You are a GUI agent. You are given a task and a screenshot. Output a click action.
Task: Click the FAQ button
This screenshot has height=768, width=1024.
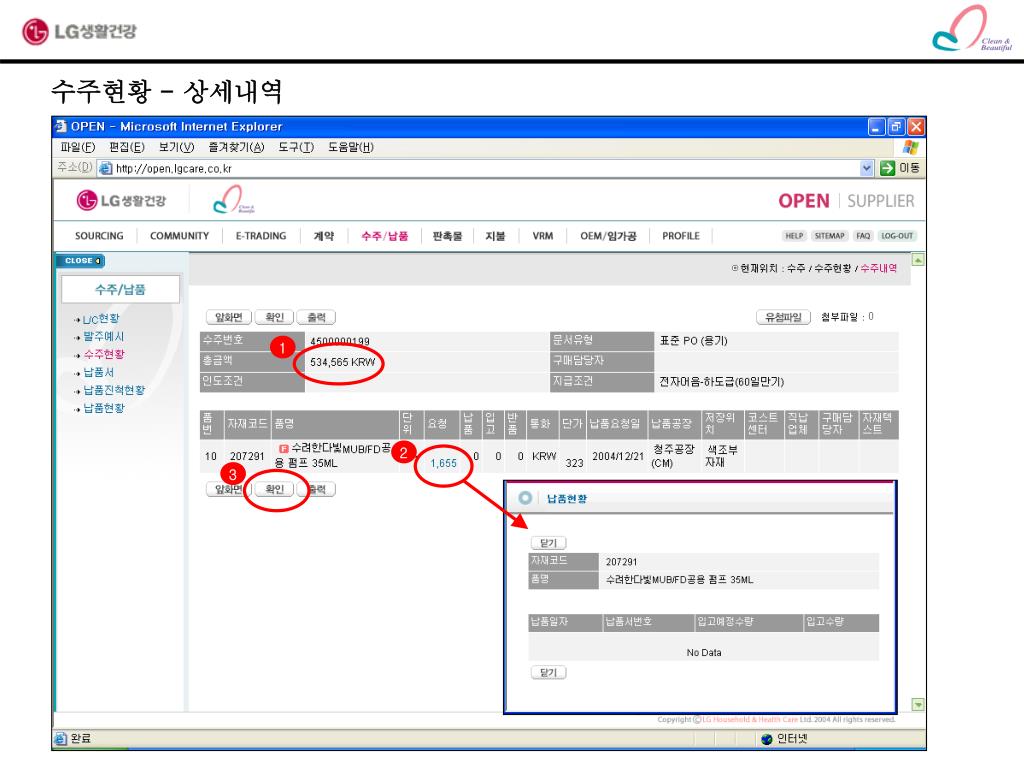click(863, 236)
